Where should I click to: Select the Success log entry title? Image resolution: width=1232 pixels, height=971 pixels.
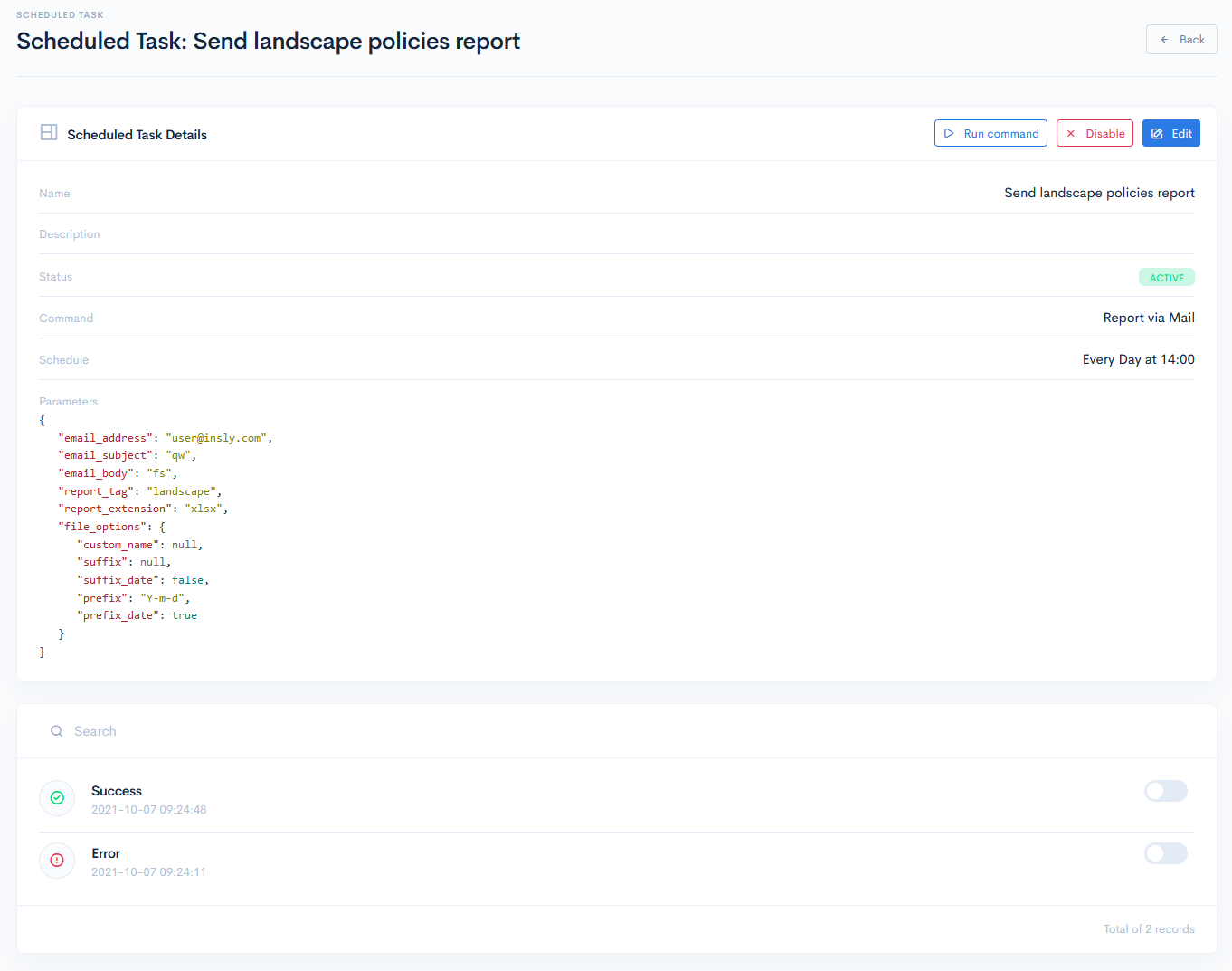117,791
